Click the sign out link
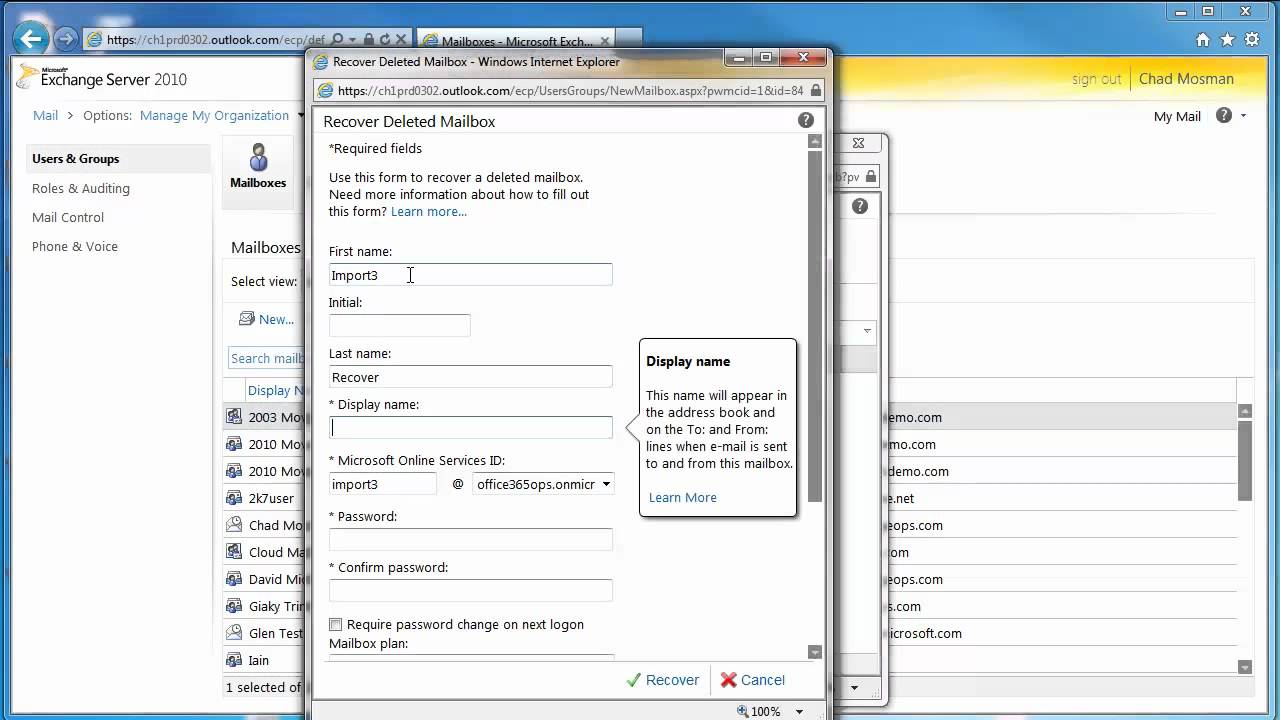1280x720 pixels. [x=1097, y=79]
